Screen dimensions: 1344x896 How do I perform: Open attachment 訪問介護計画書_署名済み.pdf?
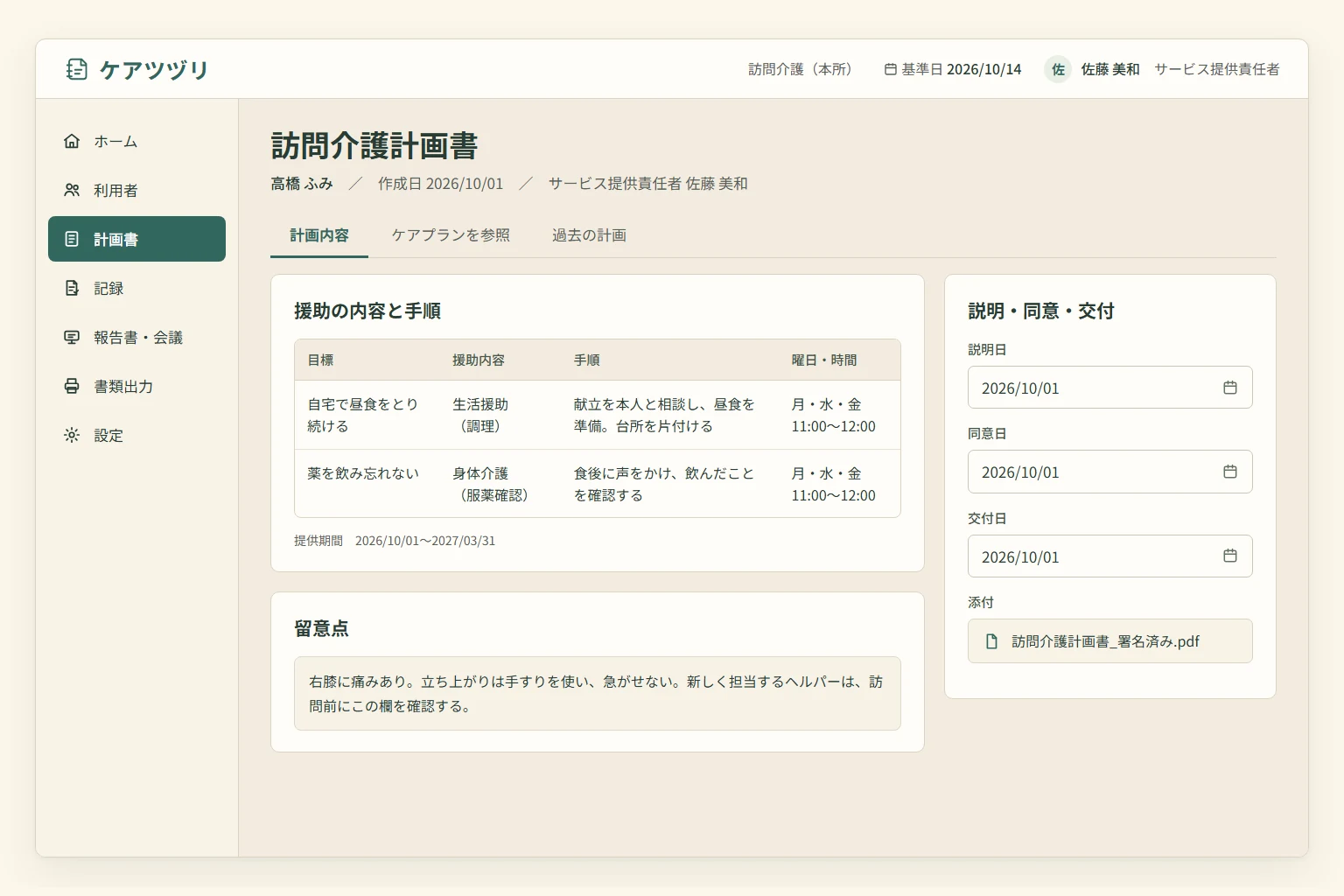point(1109,641)
